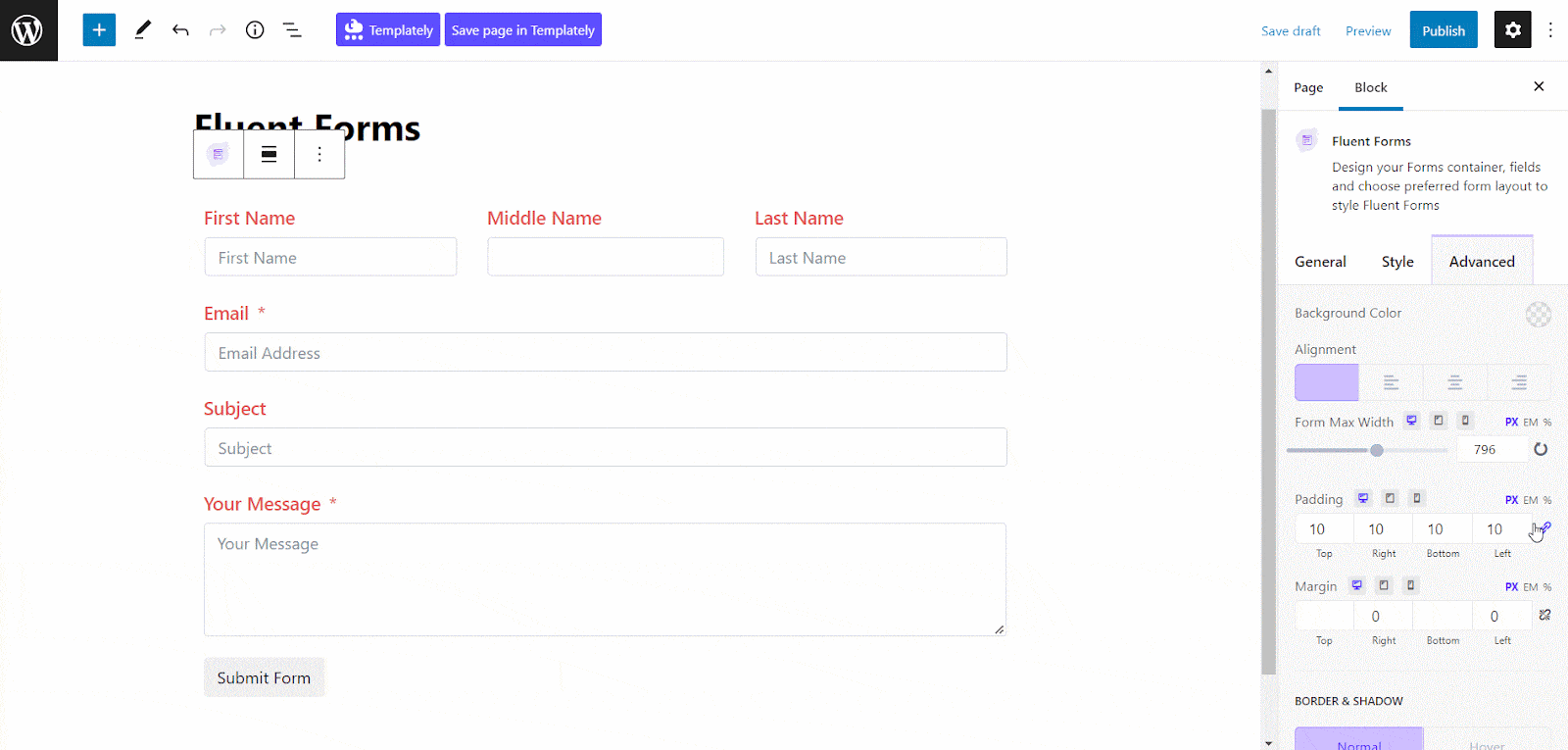Click the Form Max Width slider handle
This screenshot has width=1568, height=750.
point(1377,450)
